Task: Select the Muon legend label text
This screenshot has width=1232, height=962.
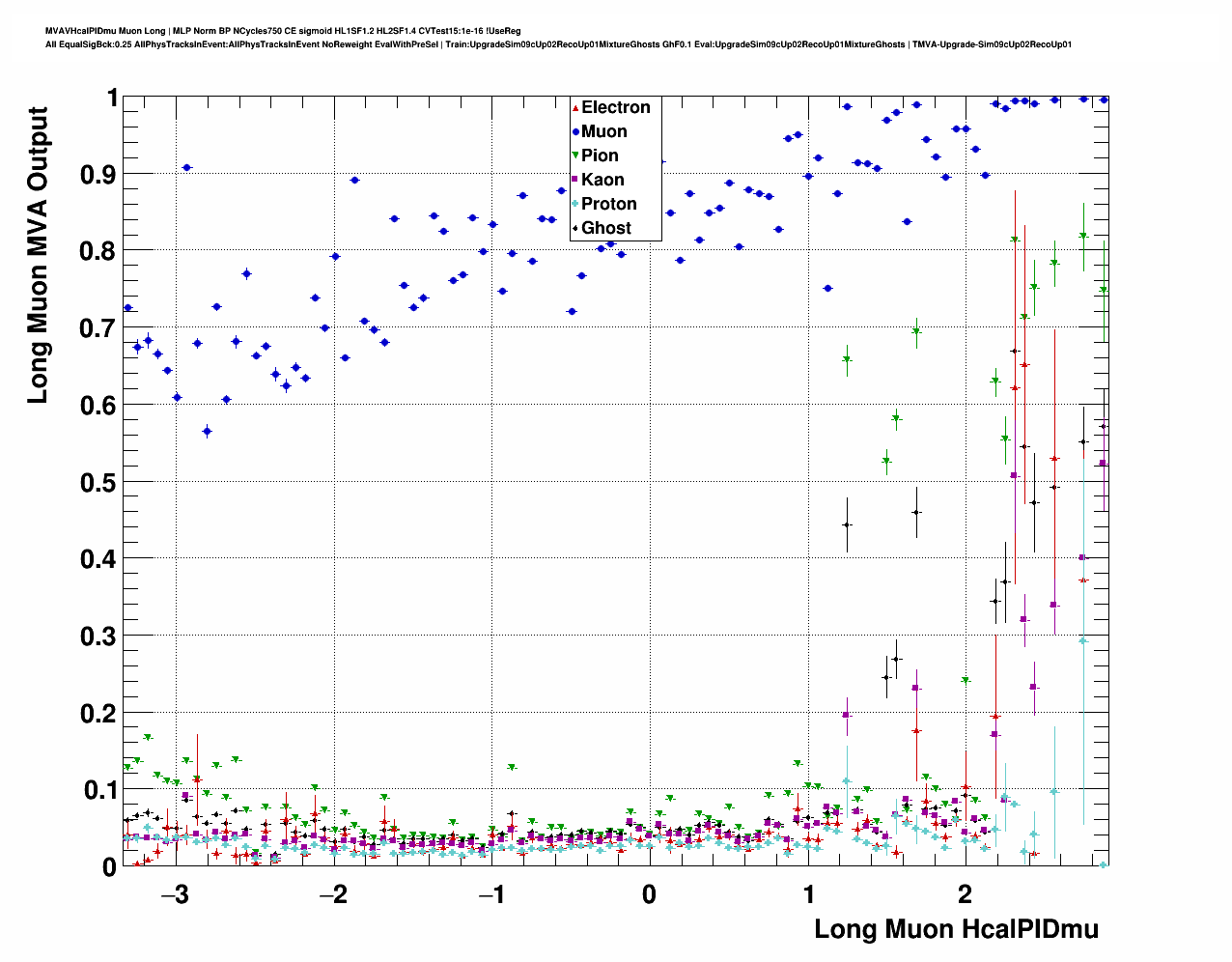Action: 604,131
